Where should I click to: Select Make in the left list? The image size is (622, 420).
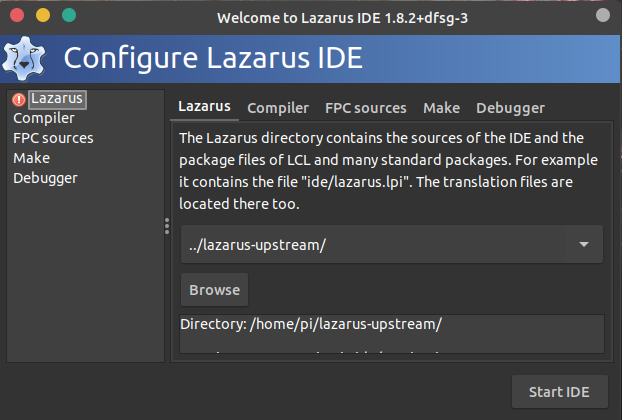[x=31, y=158]
